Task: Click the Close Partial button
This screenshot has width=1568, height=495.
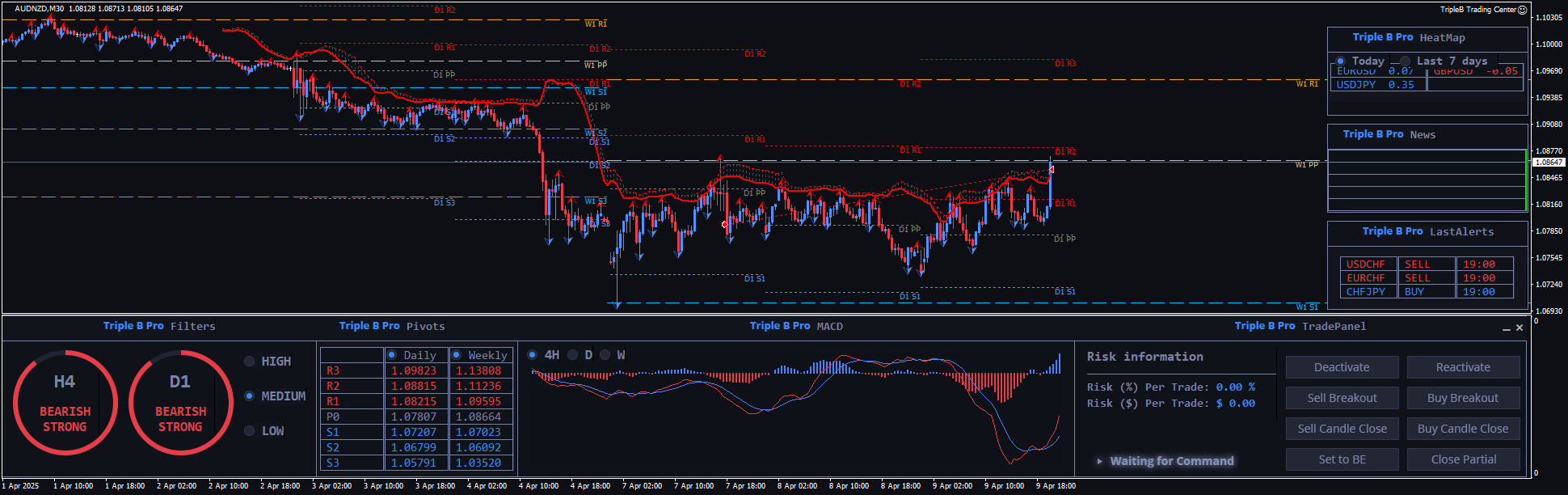Action: click(1463, 459)
